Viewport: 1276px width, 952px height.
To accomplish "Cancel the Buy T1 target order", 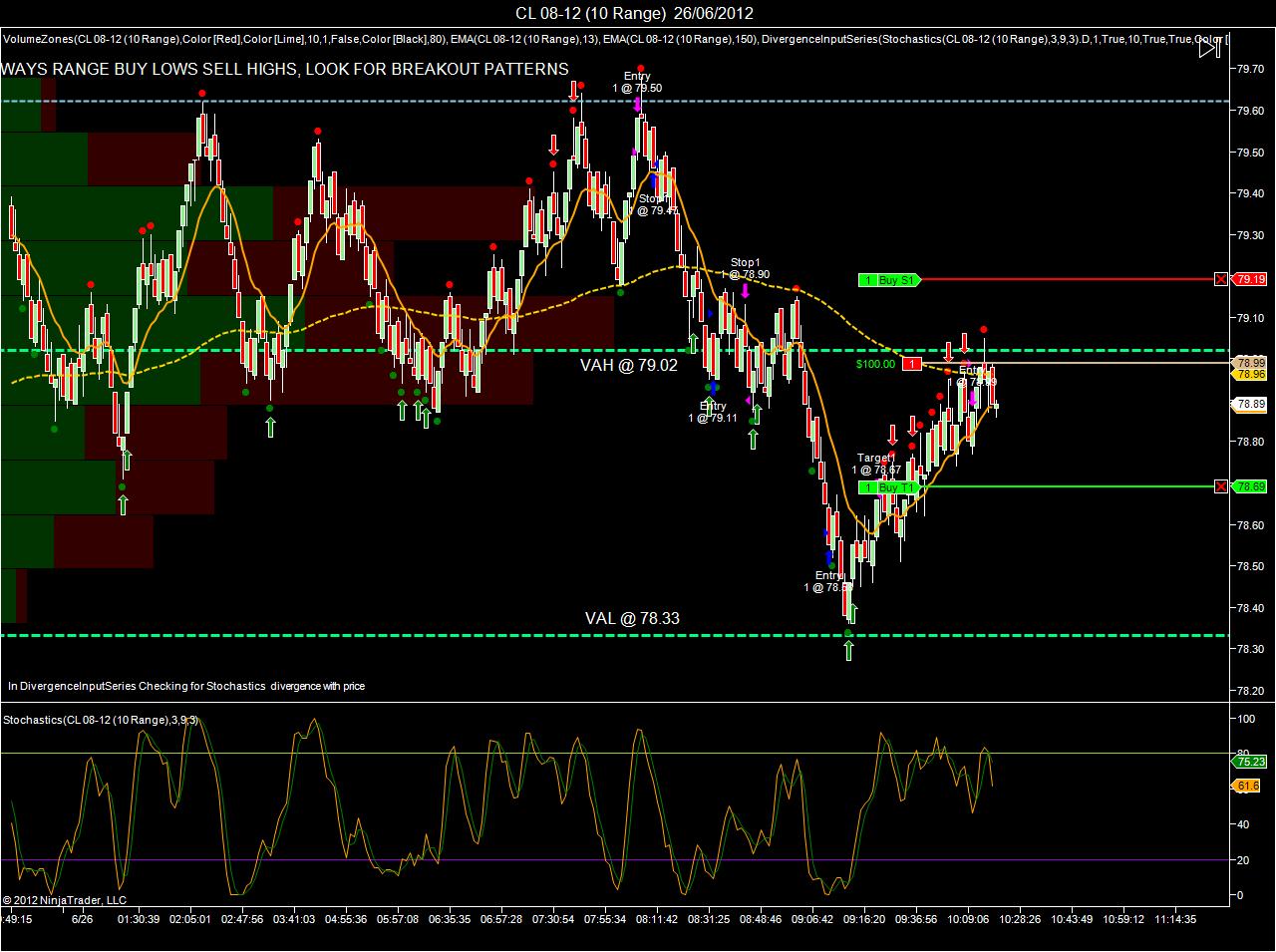I will tap(1221, 486).
